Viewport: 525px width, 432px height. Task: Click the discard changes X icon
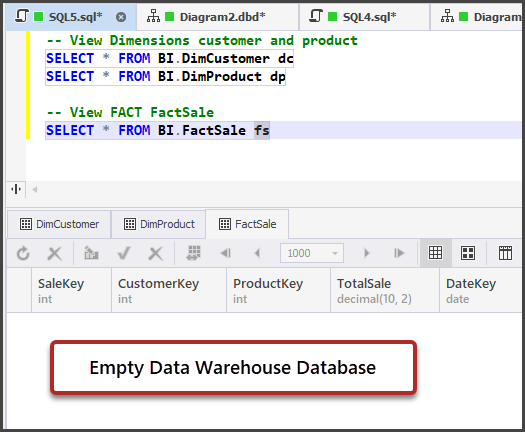click(156, 254)
